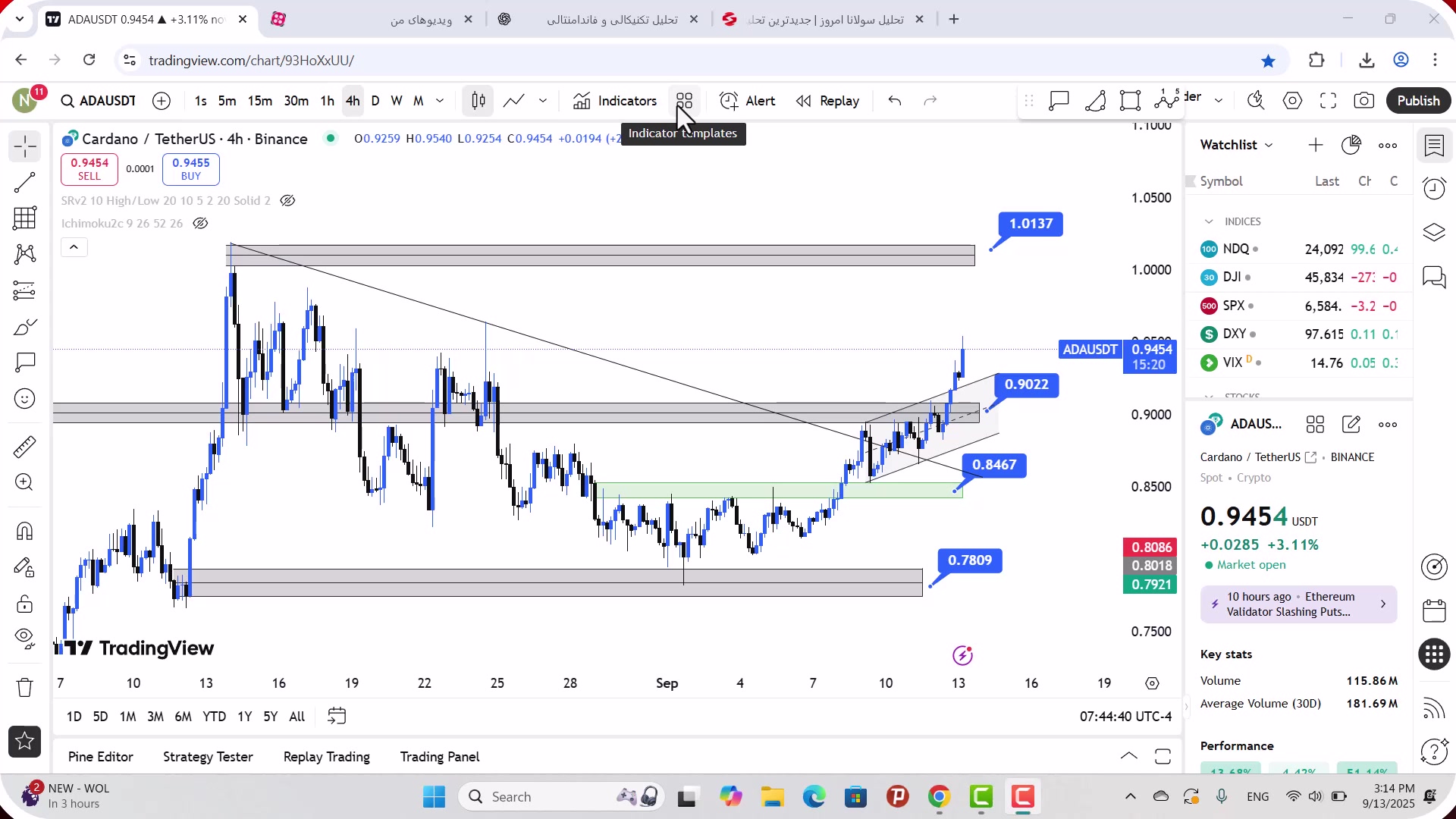
Task: Open chart settings hexagon icon
Action: 1292,101
